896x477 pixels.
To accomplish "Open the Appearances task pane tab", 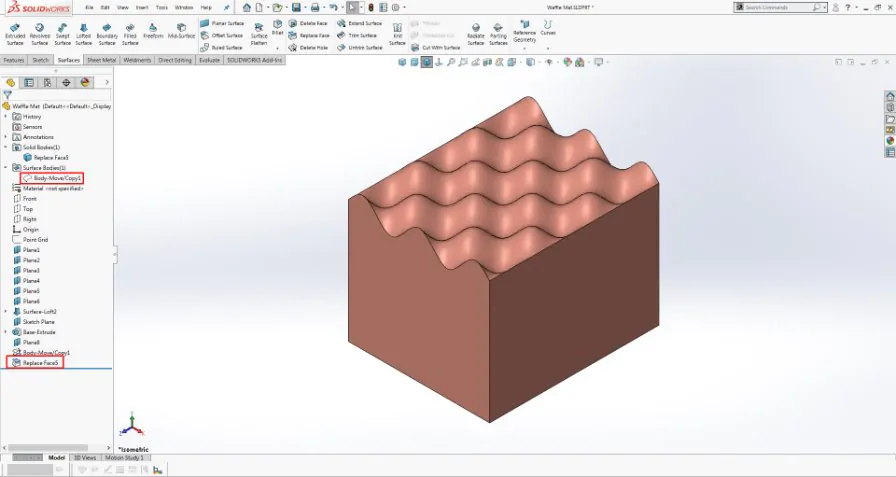I will [x=890, y=141].
